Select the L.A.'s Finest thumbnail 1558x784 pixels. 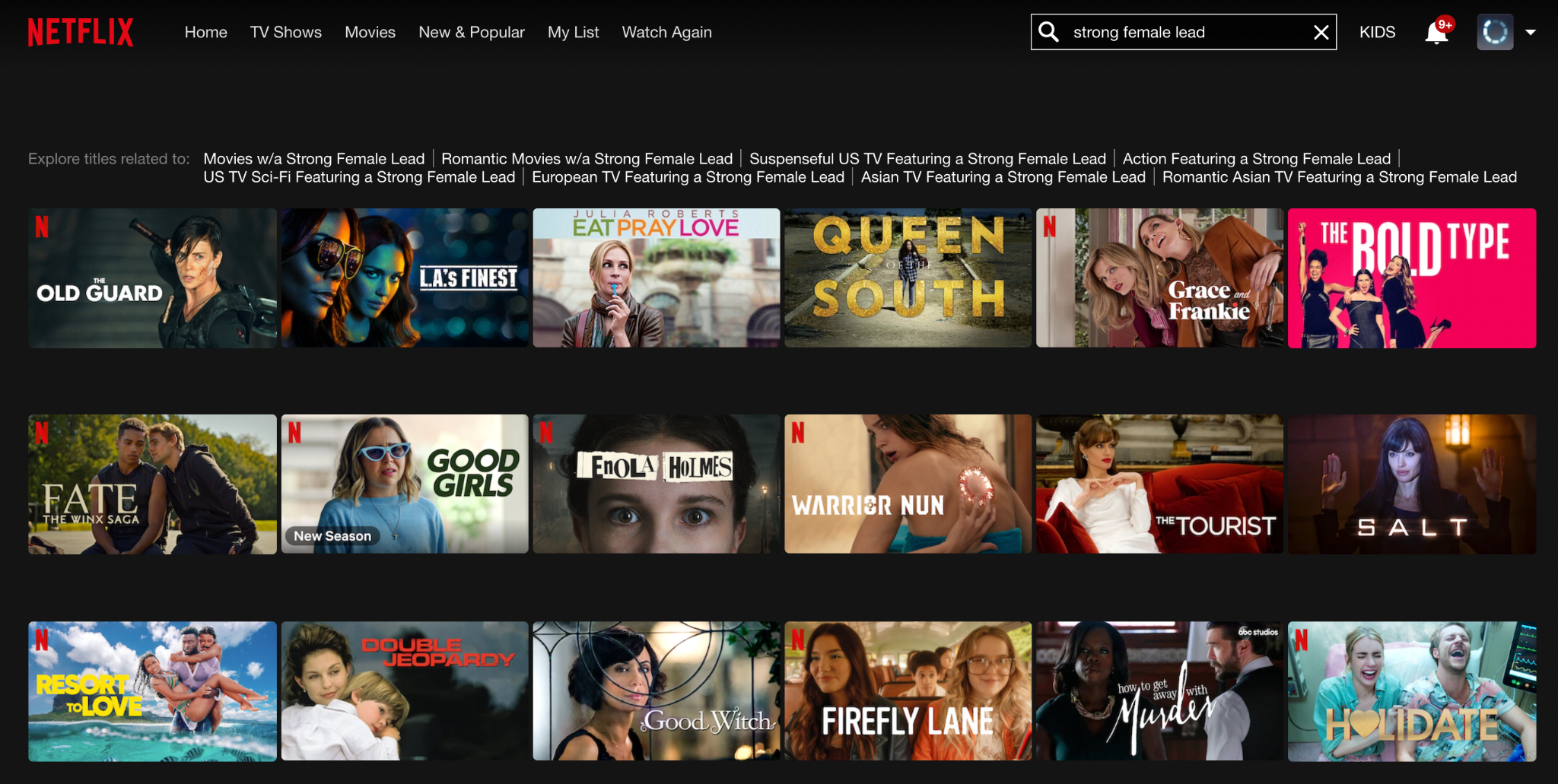[405, 278]
